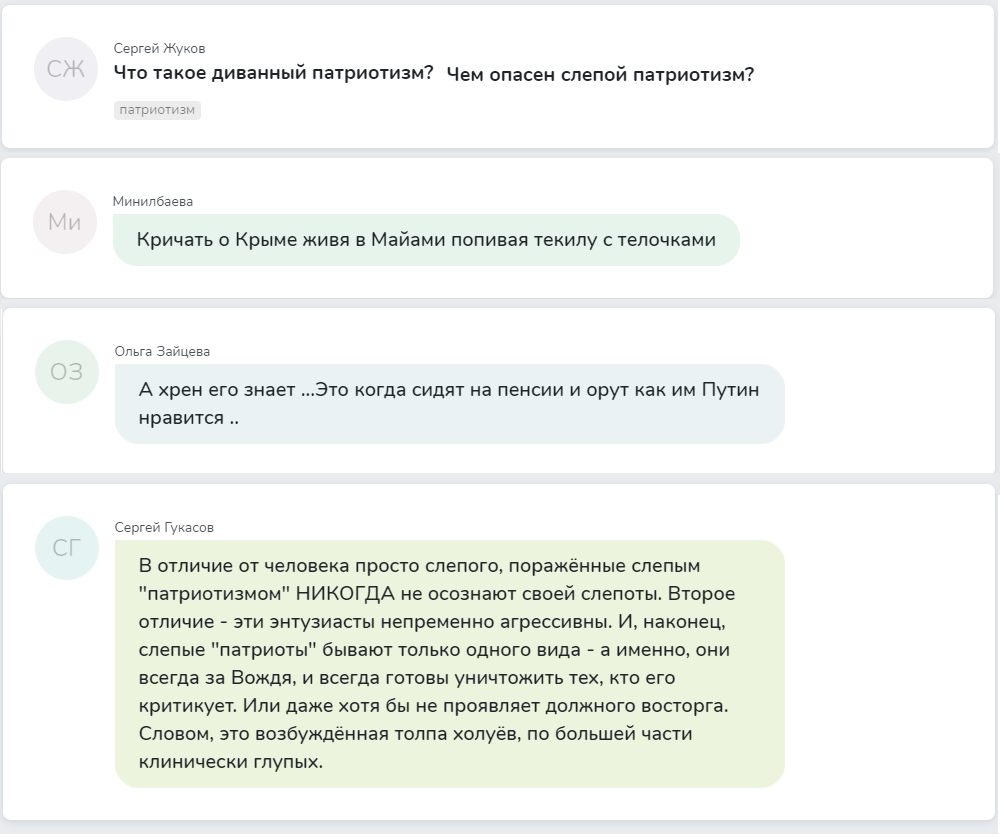Click the author name Сергей Гукасов
Screen dimensions: 1004x838
pos(164,527)
